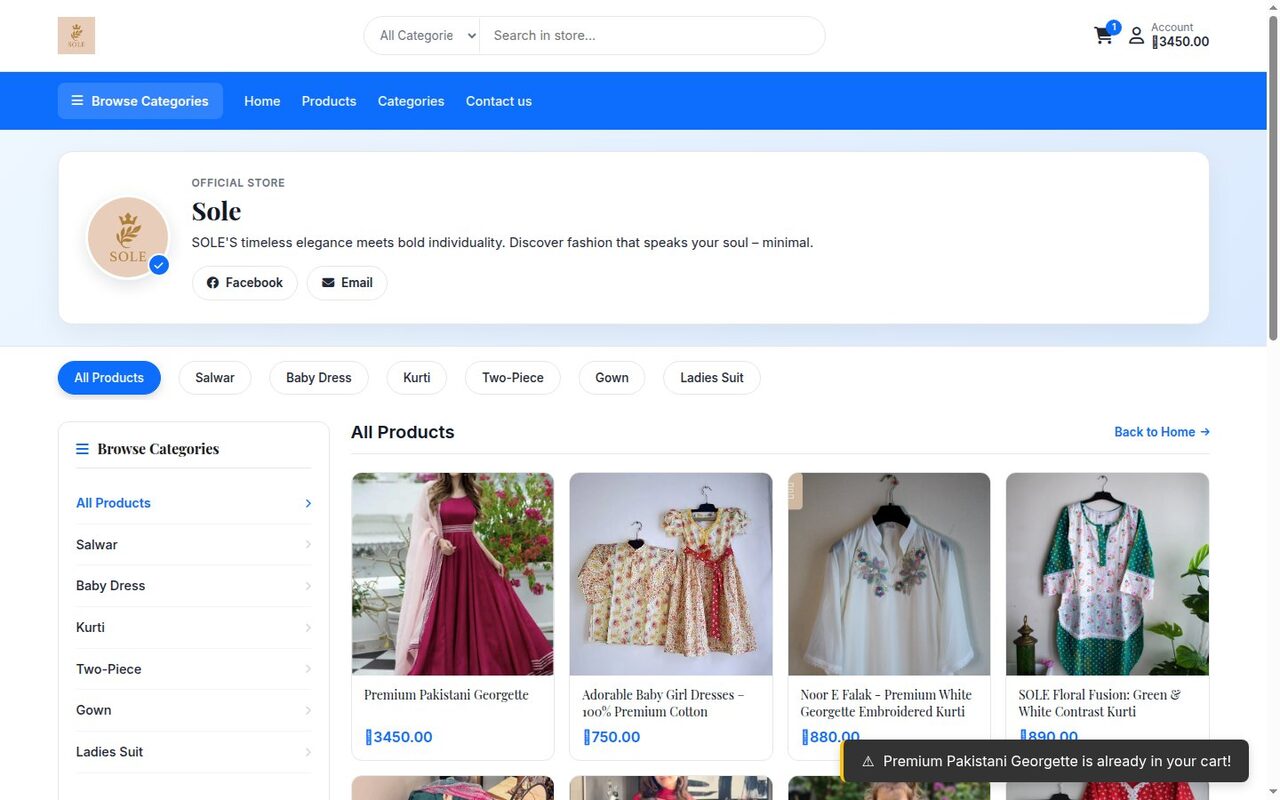Select the Two-Piece filter pill
Image resolution: width=1280 pixels, height=800 pixels.
click(x=513, y=378)
